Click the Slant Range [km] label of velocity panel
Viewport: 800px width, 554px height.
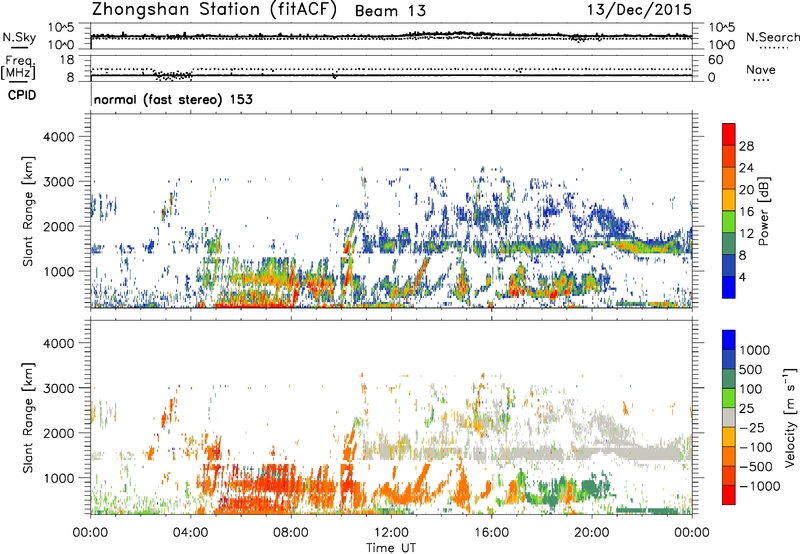[28, 418]
